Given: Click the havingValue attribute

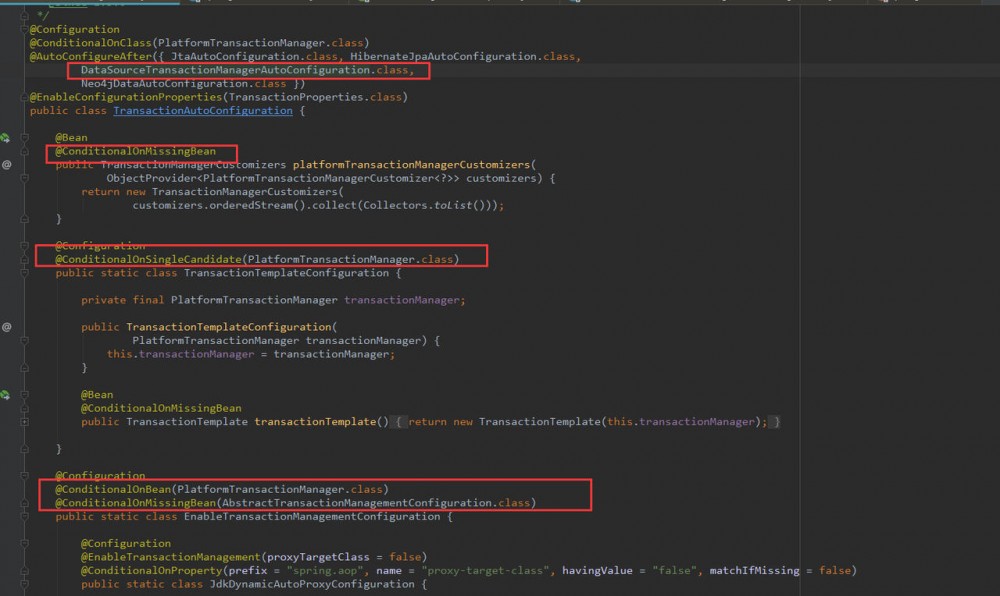Looking at the screenshot, I should [597, 571].
